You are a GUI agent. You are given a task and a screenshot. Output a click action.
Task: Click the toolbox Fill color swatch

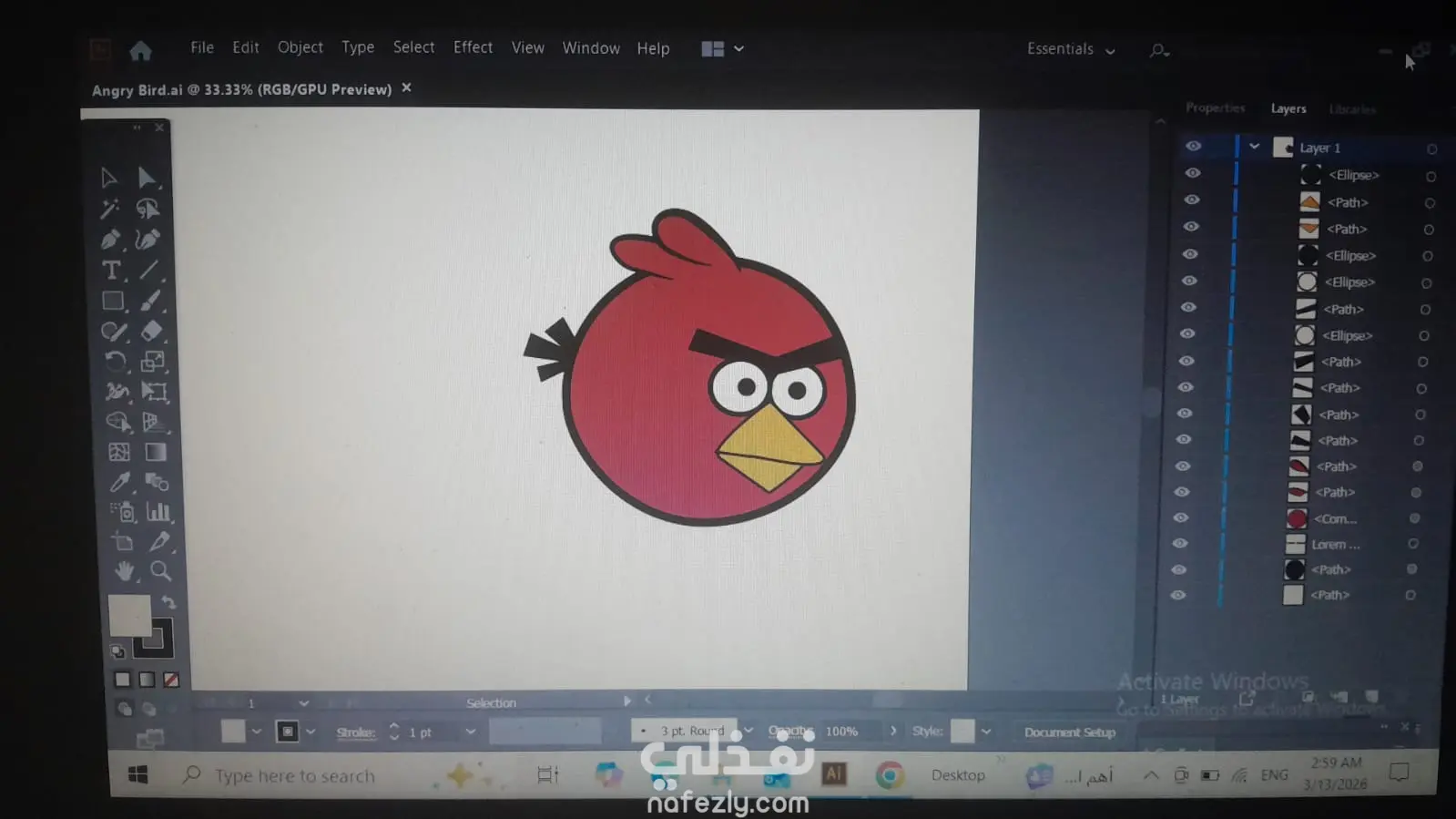point(129,615)
